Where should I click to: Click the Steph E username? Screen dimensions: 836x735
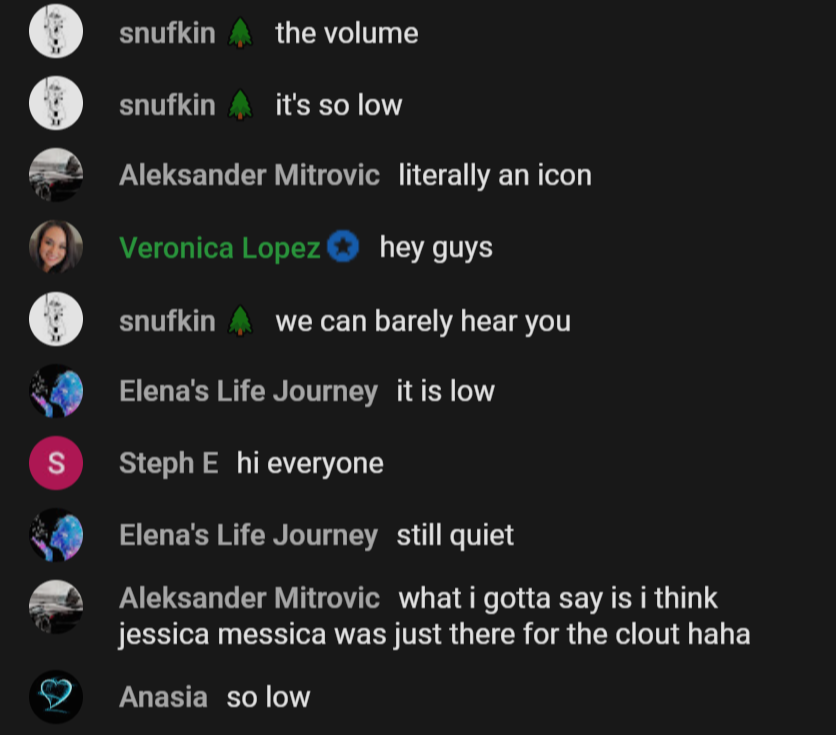click(168, 463)
